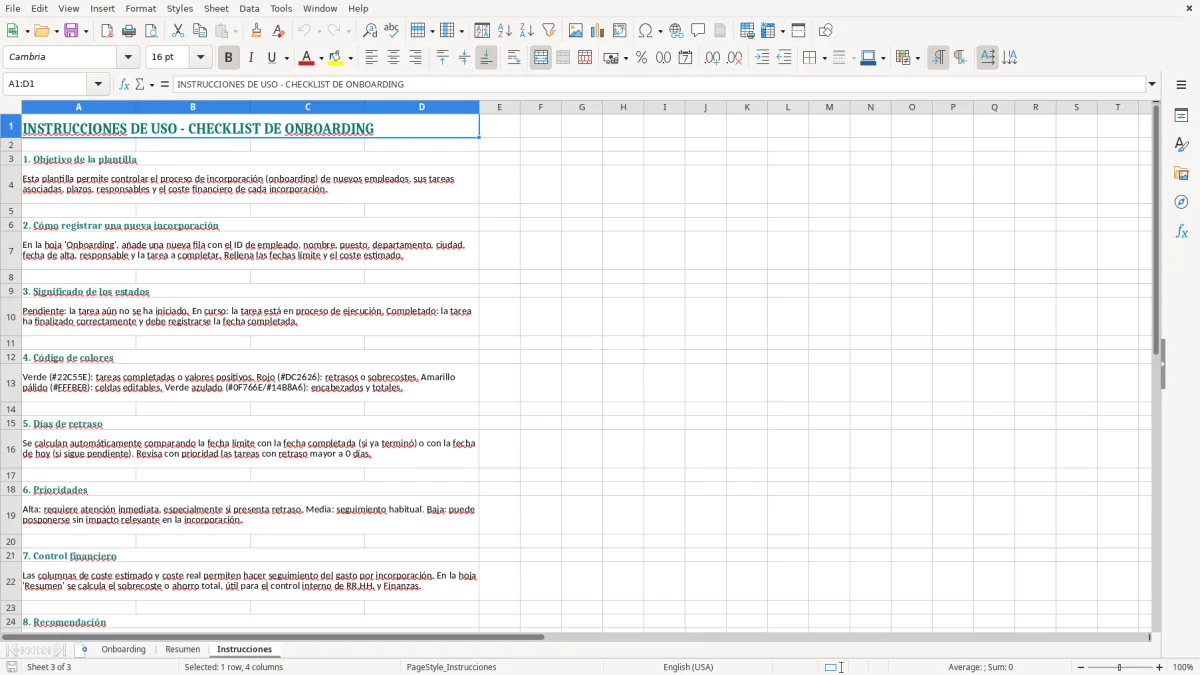Open the Borders dropdown arrow

(x=823, y=58)
